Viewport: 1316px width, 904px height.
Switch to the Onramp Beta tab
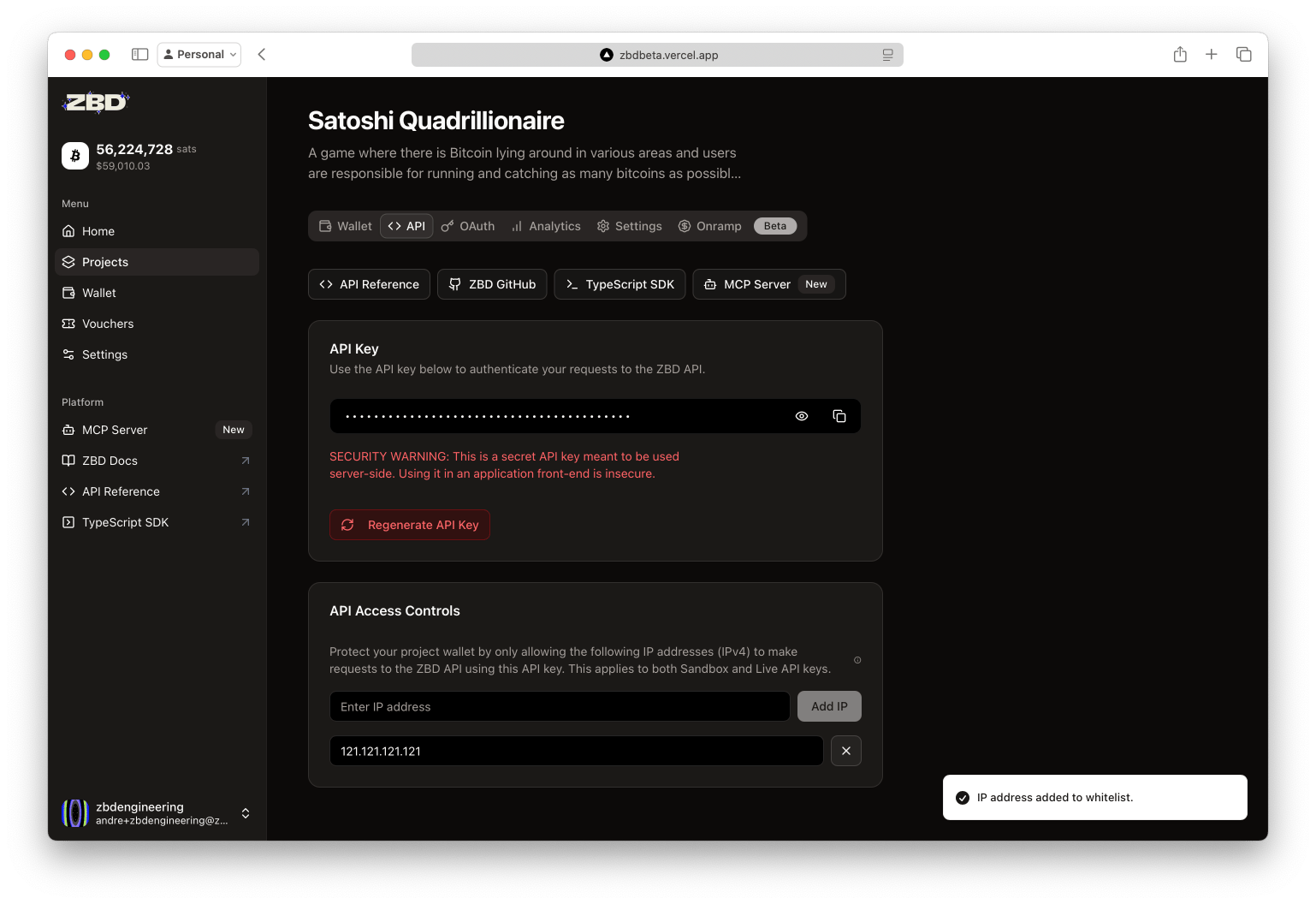tap(738, 226)
